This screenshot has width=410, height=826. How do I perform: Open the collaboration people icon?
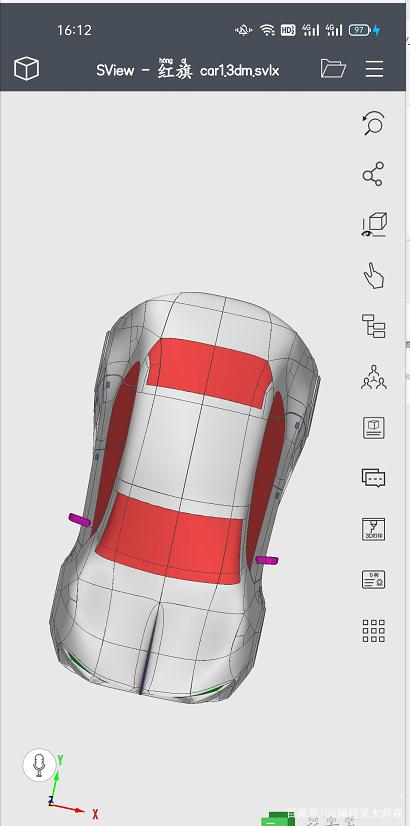[x=374, y=377]
